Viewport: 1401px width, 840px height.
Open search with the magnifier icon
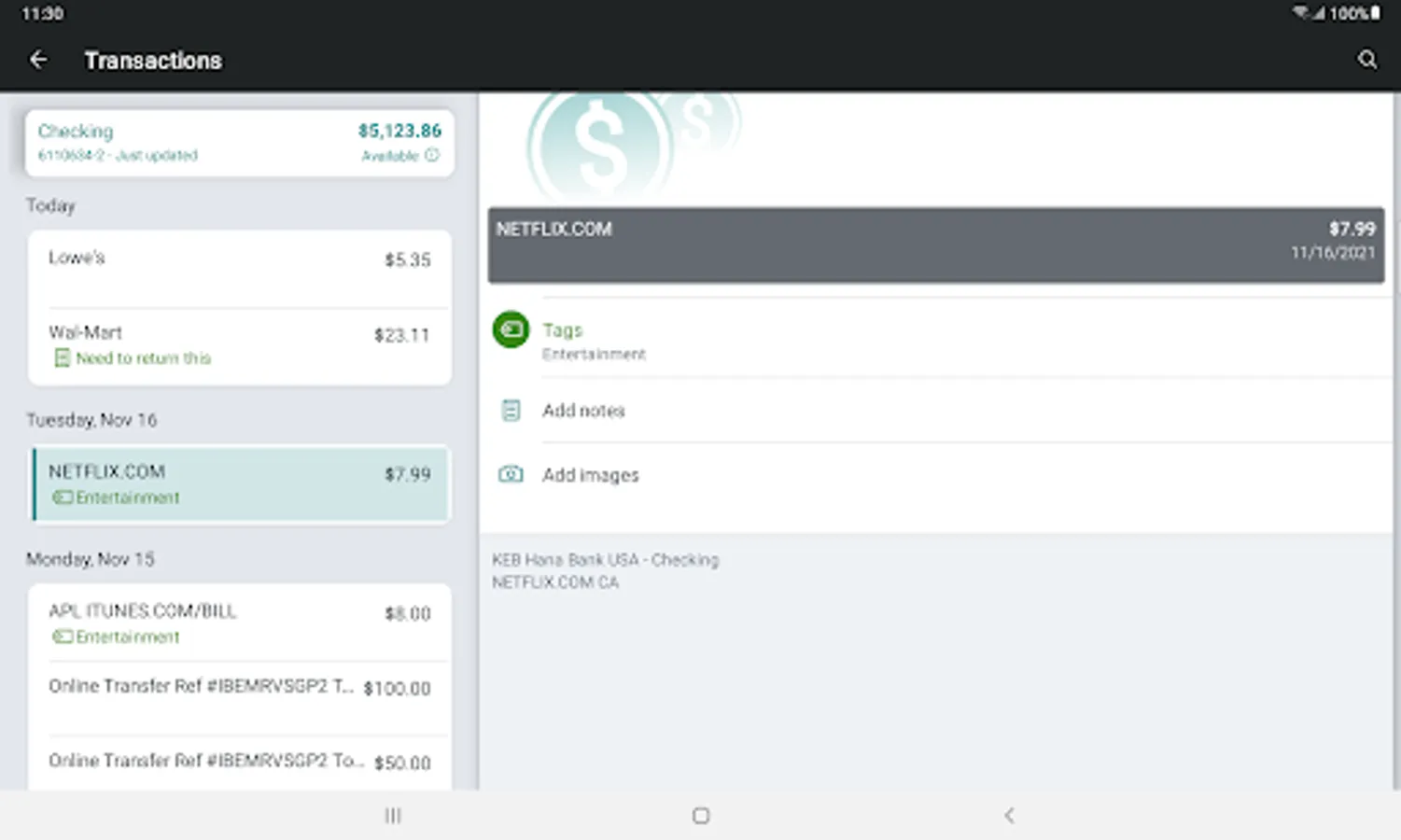[1367, 60]
